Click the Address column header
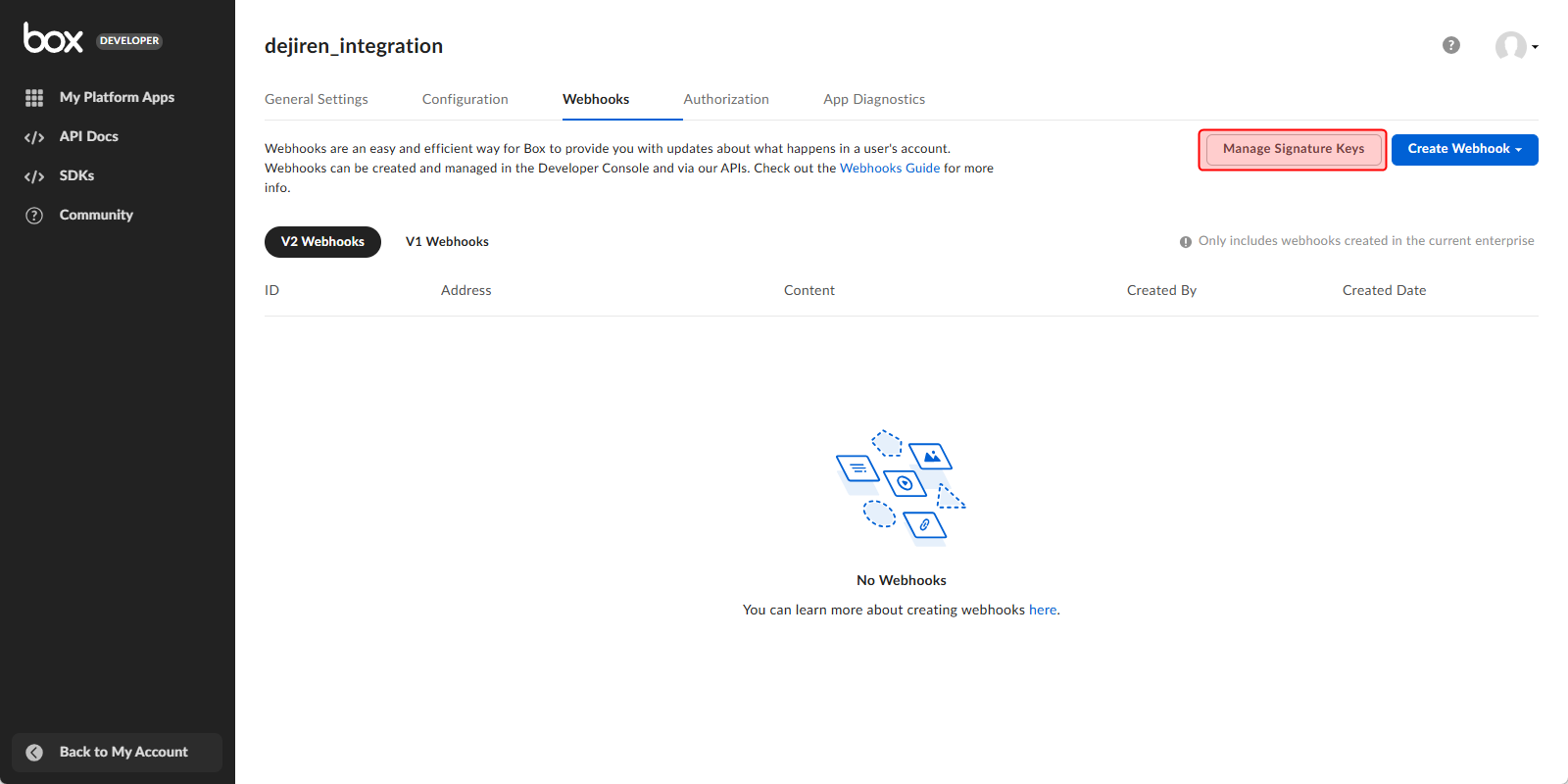 pyautogui.click(x=466, y=290)
